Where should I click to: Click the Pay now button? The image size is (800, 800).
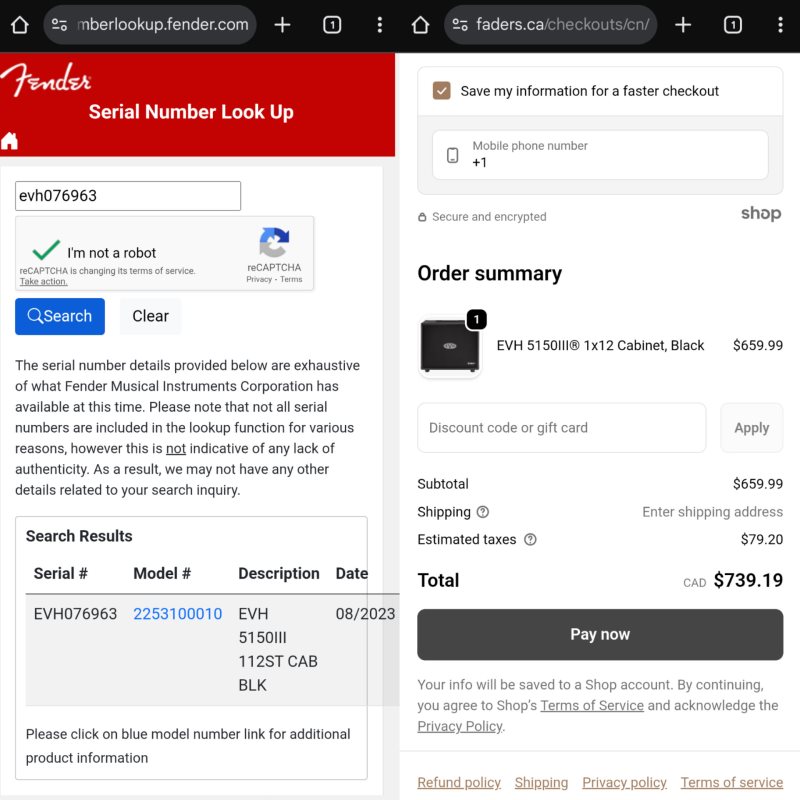(x=600, y=634)
